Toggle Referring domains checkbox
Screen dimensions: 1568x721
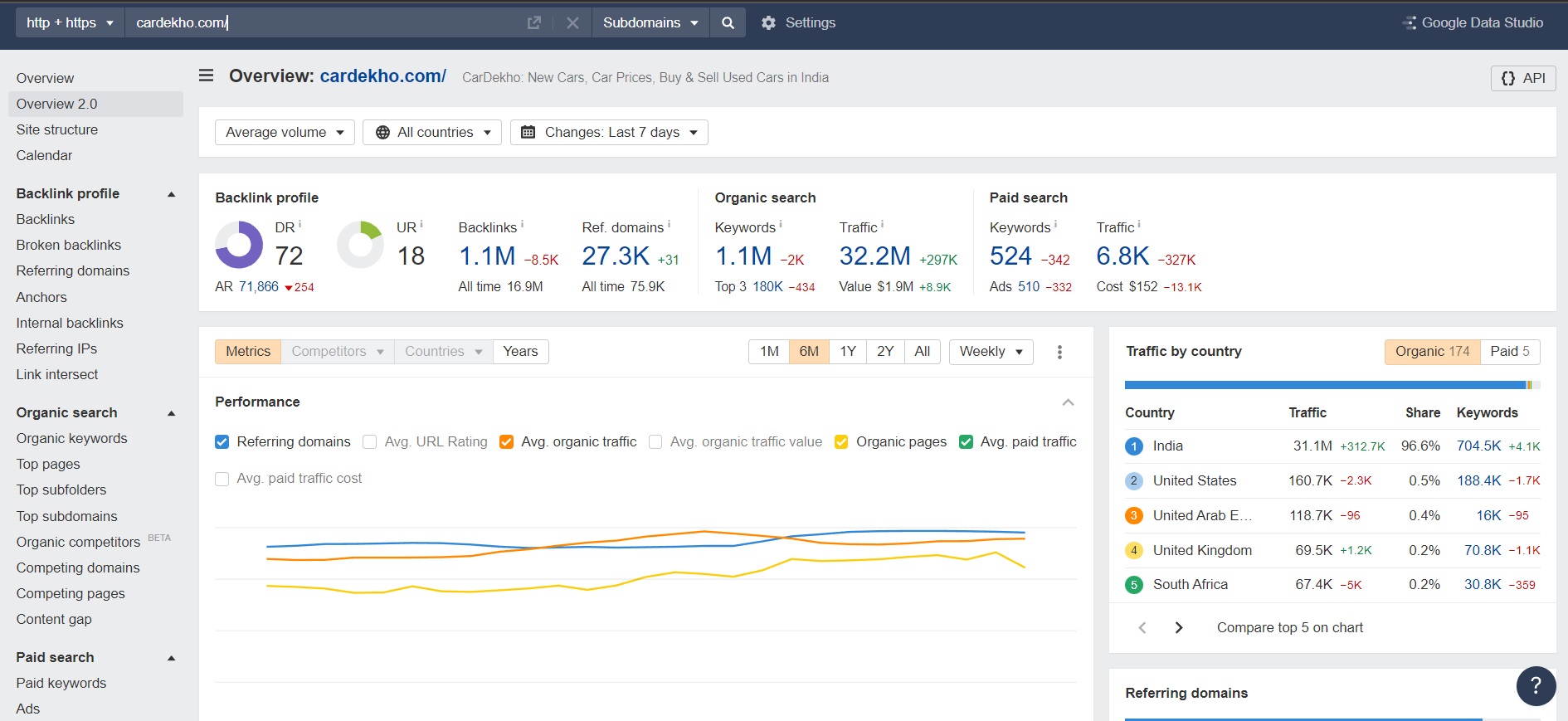pos(222,442)
